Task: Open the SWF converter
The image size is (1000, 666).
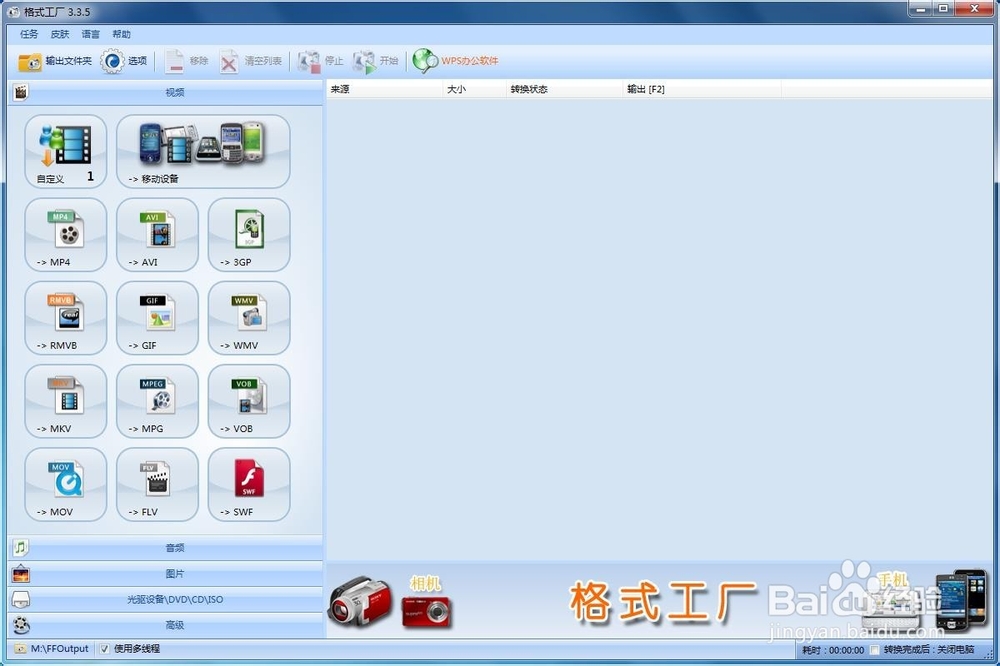Action: 248,484
